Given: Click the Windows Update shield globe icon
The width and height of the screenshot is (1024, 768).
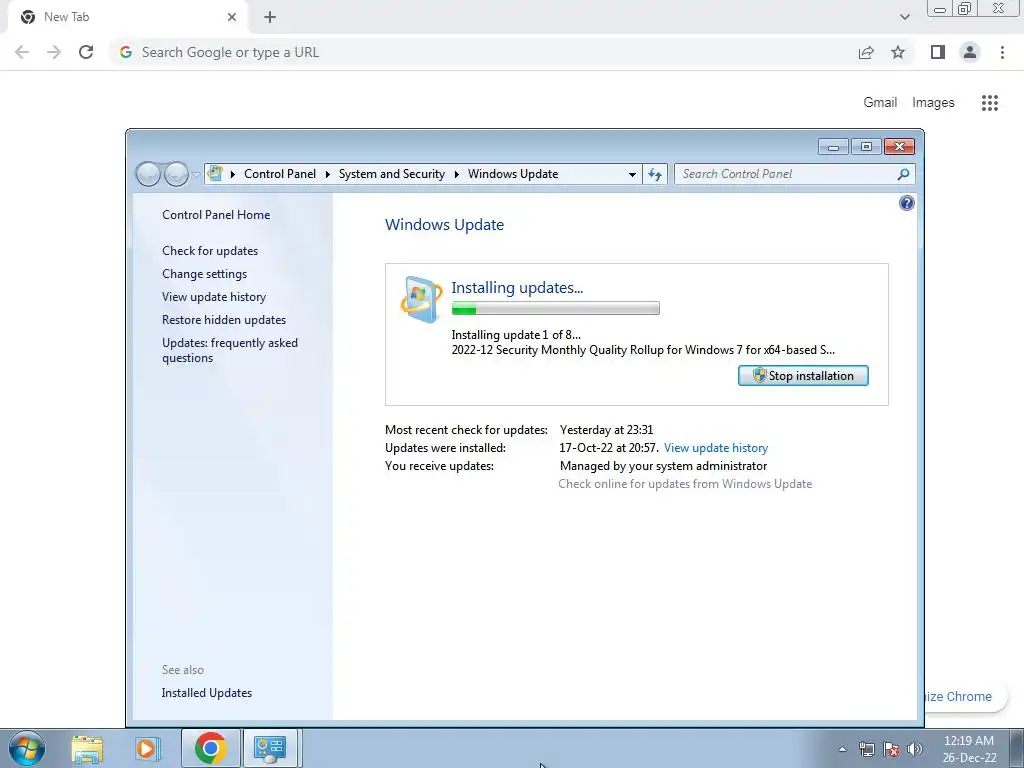Looking at the screenshot, I should [x=421, y=300].
